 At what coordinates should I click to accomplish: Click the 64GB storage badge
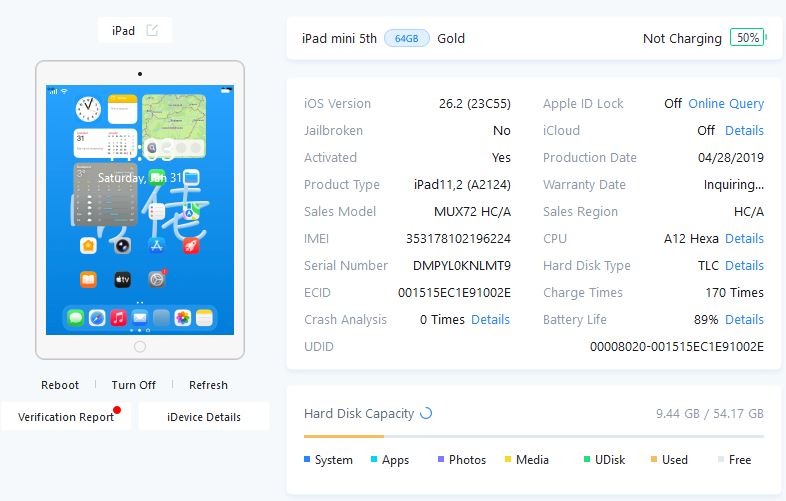pos(407,39)
